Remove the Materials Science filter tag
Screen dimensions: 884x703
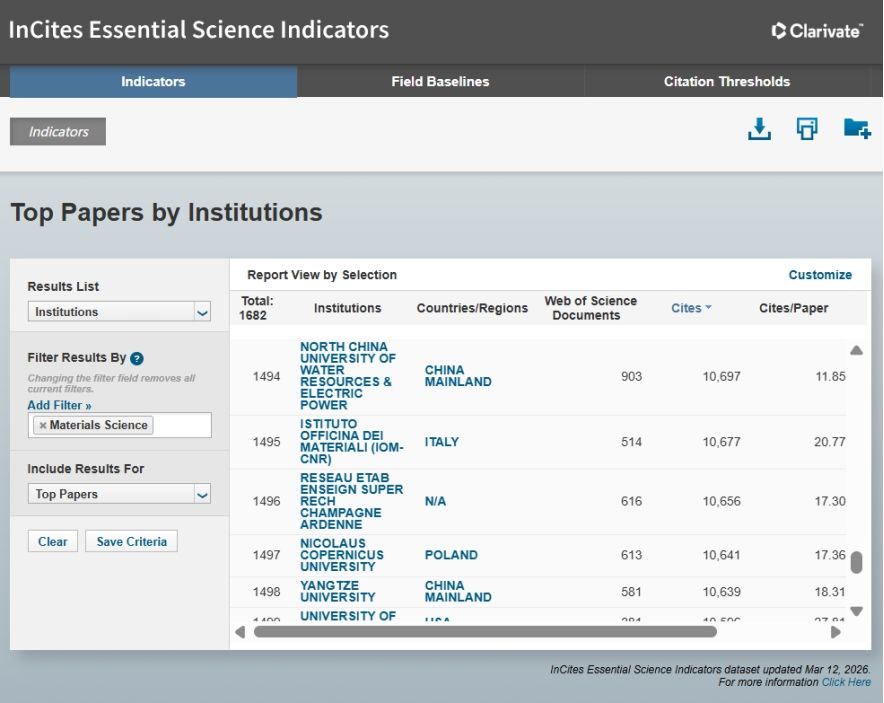coord(42,426)
